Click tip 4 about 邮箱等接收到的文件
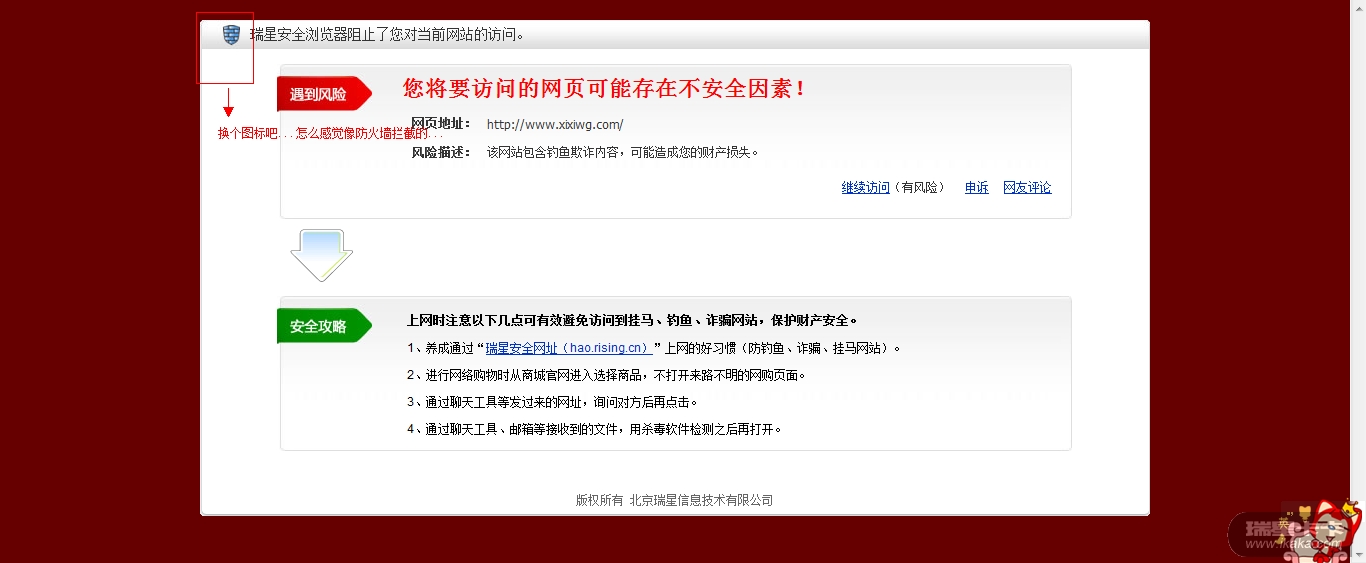This screenshot has width=1366, height=563. [594, 429]
